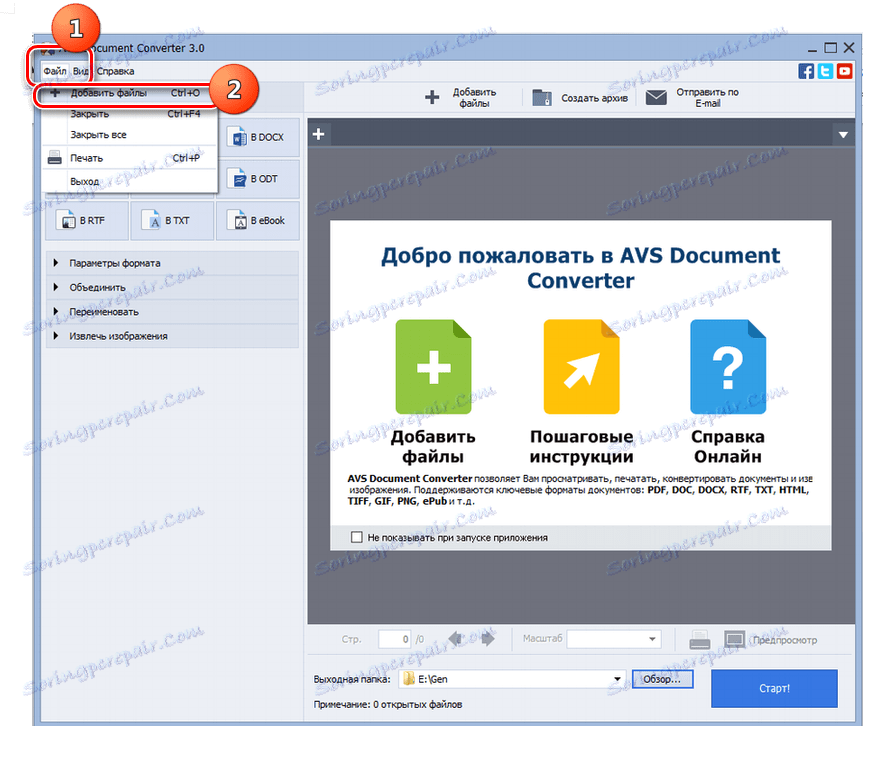Open the Файл menu
The height and width of the screenshot is (758, 895).
55,71
